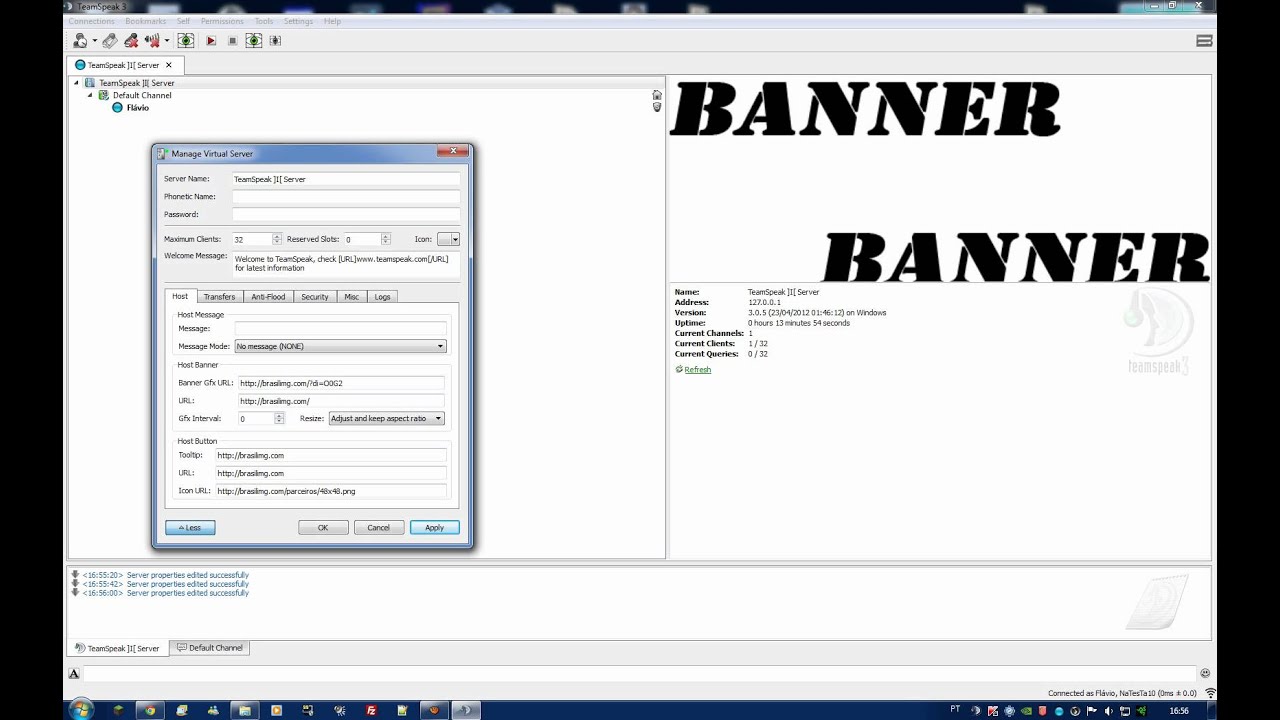Click in the Phonetic Name field
This screenshot has width=1280, height=720.
[x=346, y=197]
